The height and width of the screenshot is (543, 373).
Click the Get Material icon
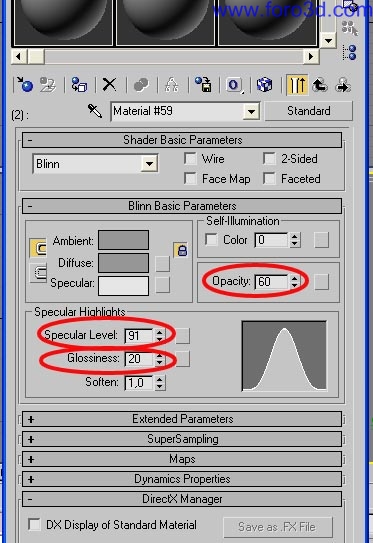pos(25,84)
